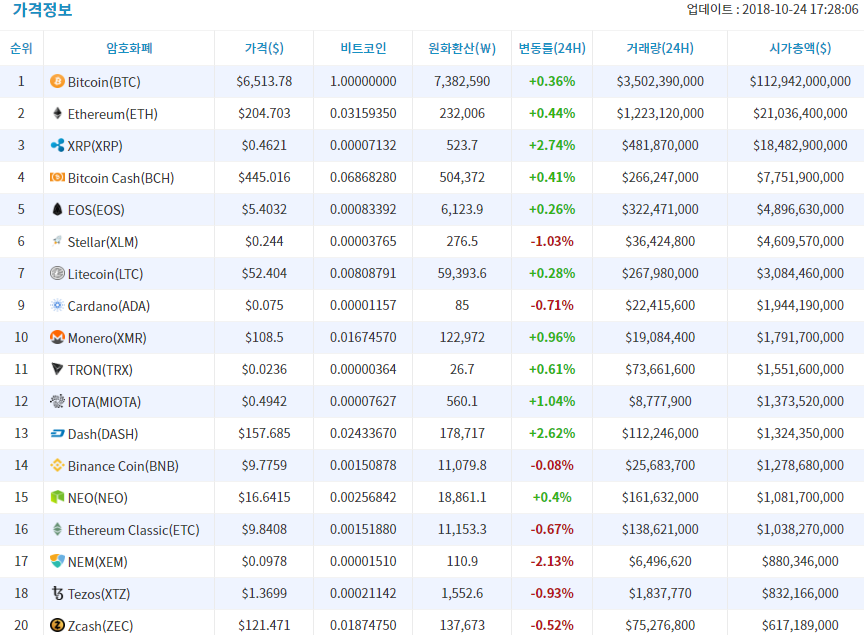Image resolution: width=864 pixels, height=635 pixels.
Task: Select Ethereum volume $1,223,120,000
Action: [660, 114]
